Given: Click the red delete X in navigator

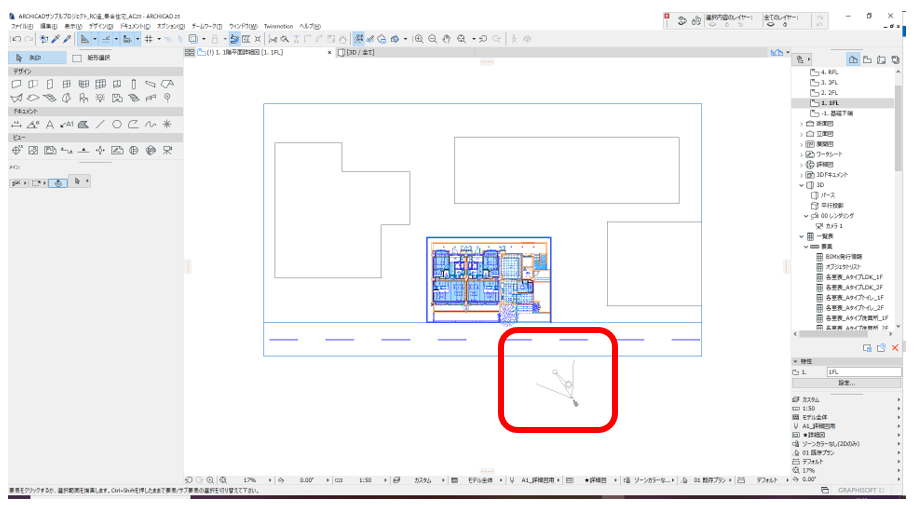Looking at the screenshot, I should 895,348.
